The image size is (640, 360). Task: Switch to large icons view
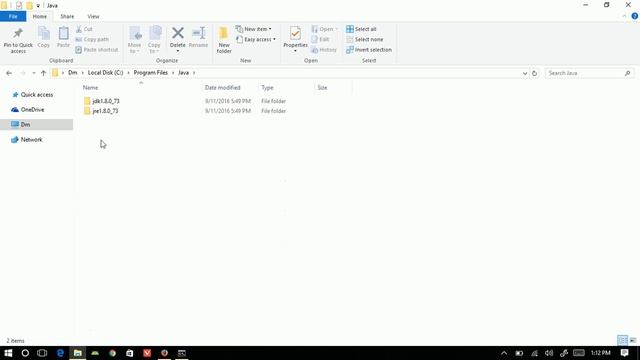click(x=633, y=340)
